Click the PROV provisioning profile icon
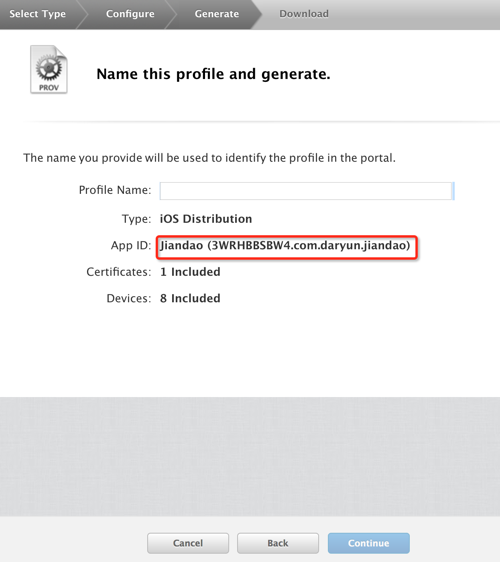Viewport: 500px width, 562px height. tap(49, 70)
